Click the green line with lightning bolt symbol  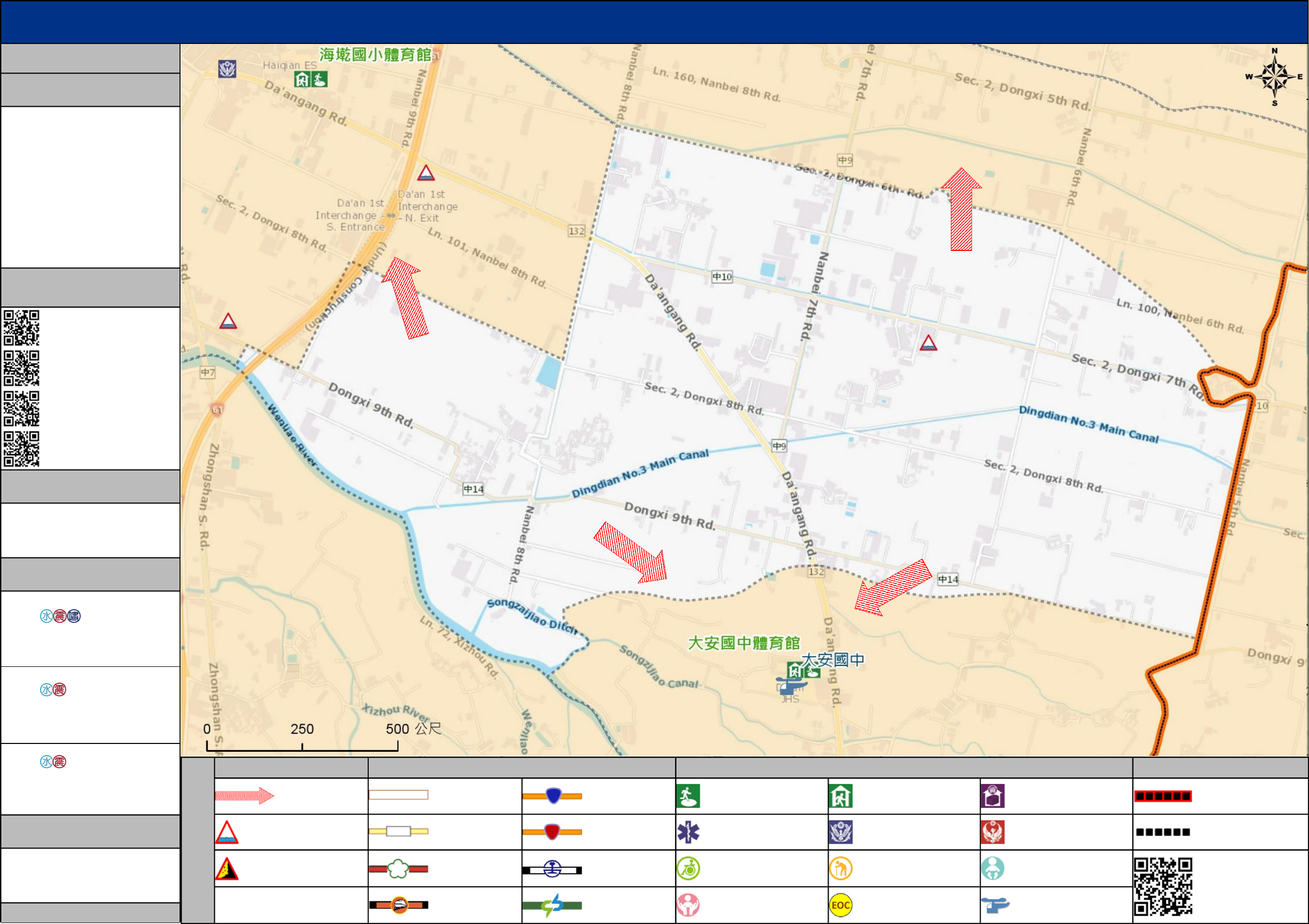(552, 905)
